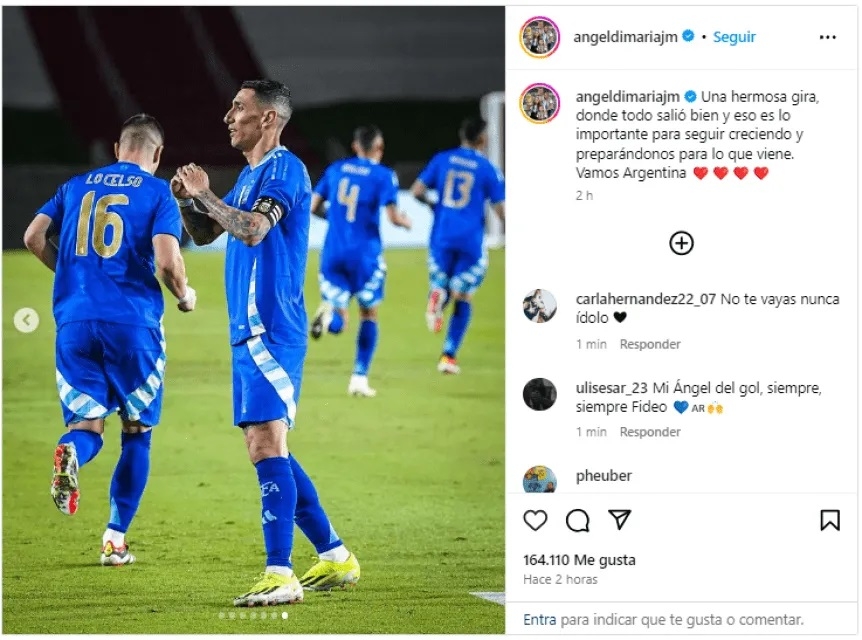Save the post with the bookmark icon
The height and width of the screenshot is (640, 862).
(x=830, y=520)
